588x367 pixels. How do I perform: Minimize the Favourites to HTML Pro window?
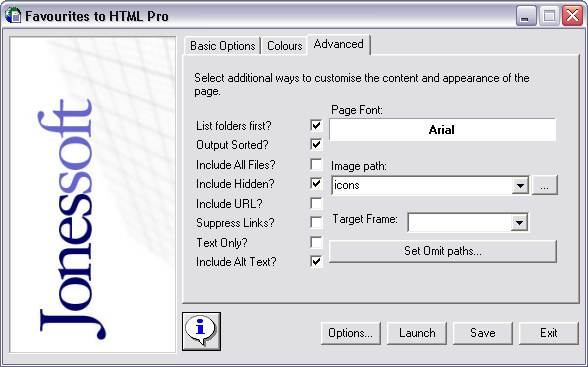526,16
